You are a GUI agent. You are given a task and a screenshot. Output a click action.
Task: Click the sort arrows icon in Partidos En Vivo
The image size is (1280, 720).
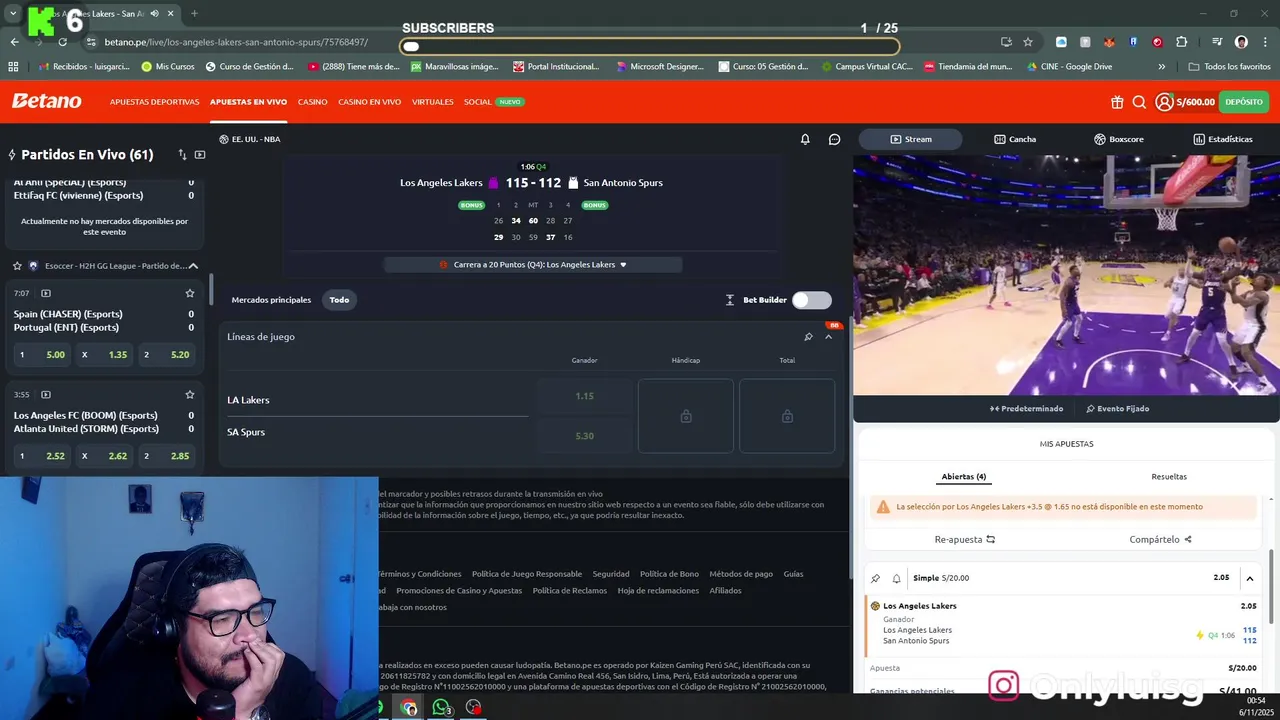pyautogui.click(x=182, y=155)
